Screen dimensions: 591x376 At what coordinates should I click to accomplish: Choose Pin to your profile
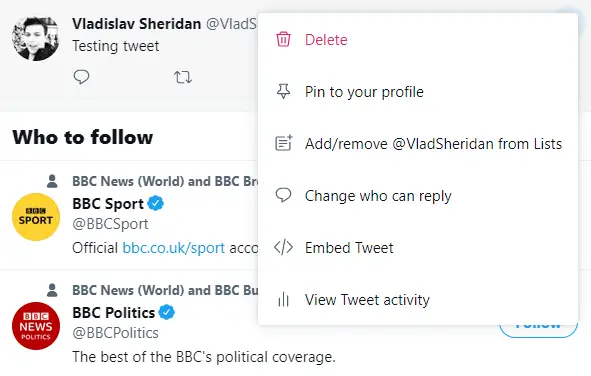418,92
